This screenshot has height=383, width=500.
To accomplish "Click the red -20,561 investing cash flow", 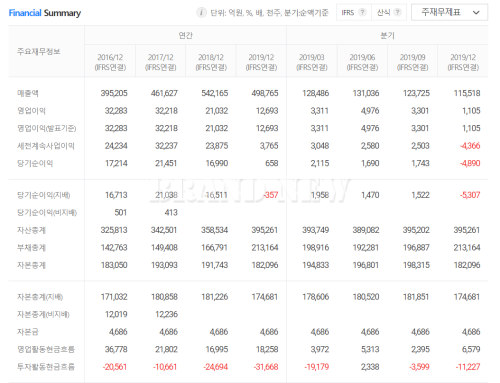I will pyautogui.click(x=115, y=367).
